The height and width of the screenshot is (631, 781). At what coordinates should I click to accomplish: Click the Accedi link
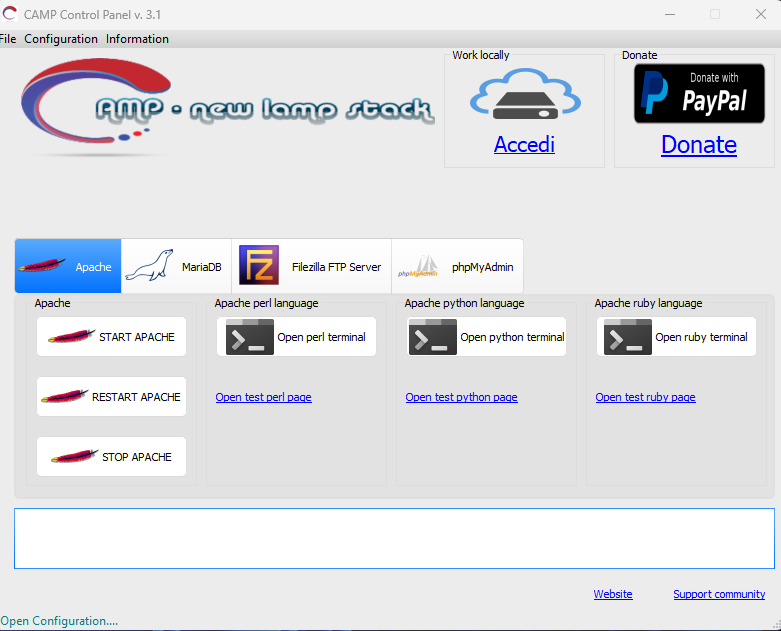(x=524, y=145)
